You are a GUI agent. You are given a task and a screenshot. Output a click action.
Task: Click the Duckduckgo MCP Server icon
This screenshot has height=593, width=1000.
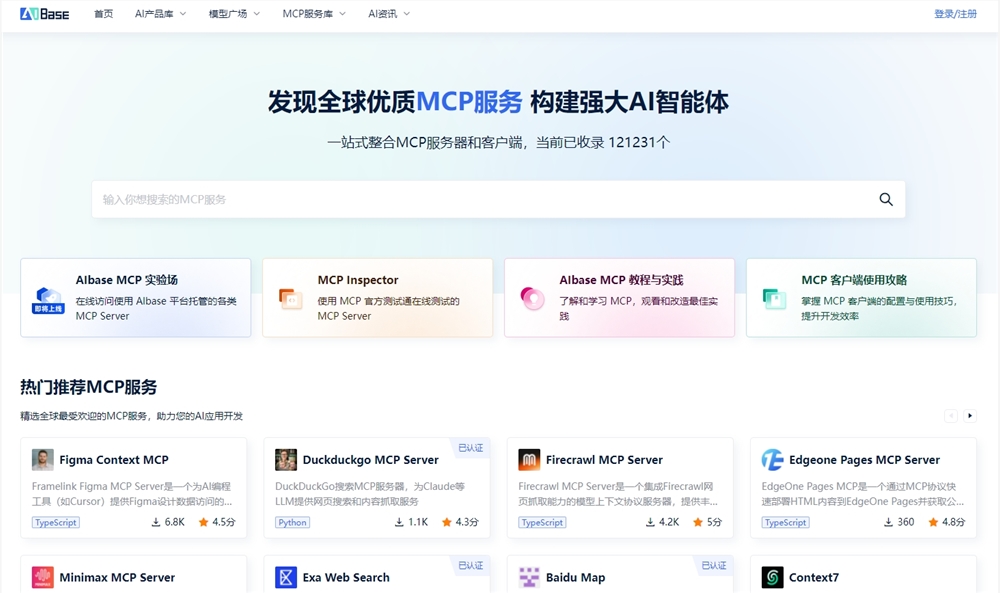coord(284,459)
